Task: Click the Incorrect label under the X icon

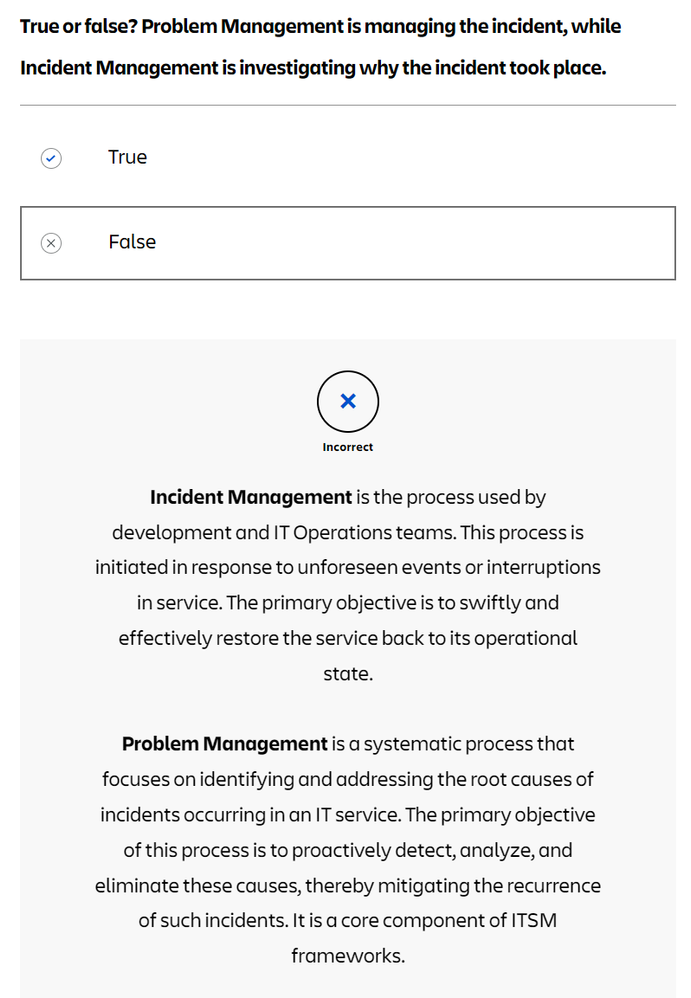Action: coord(347,447)
